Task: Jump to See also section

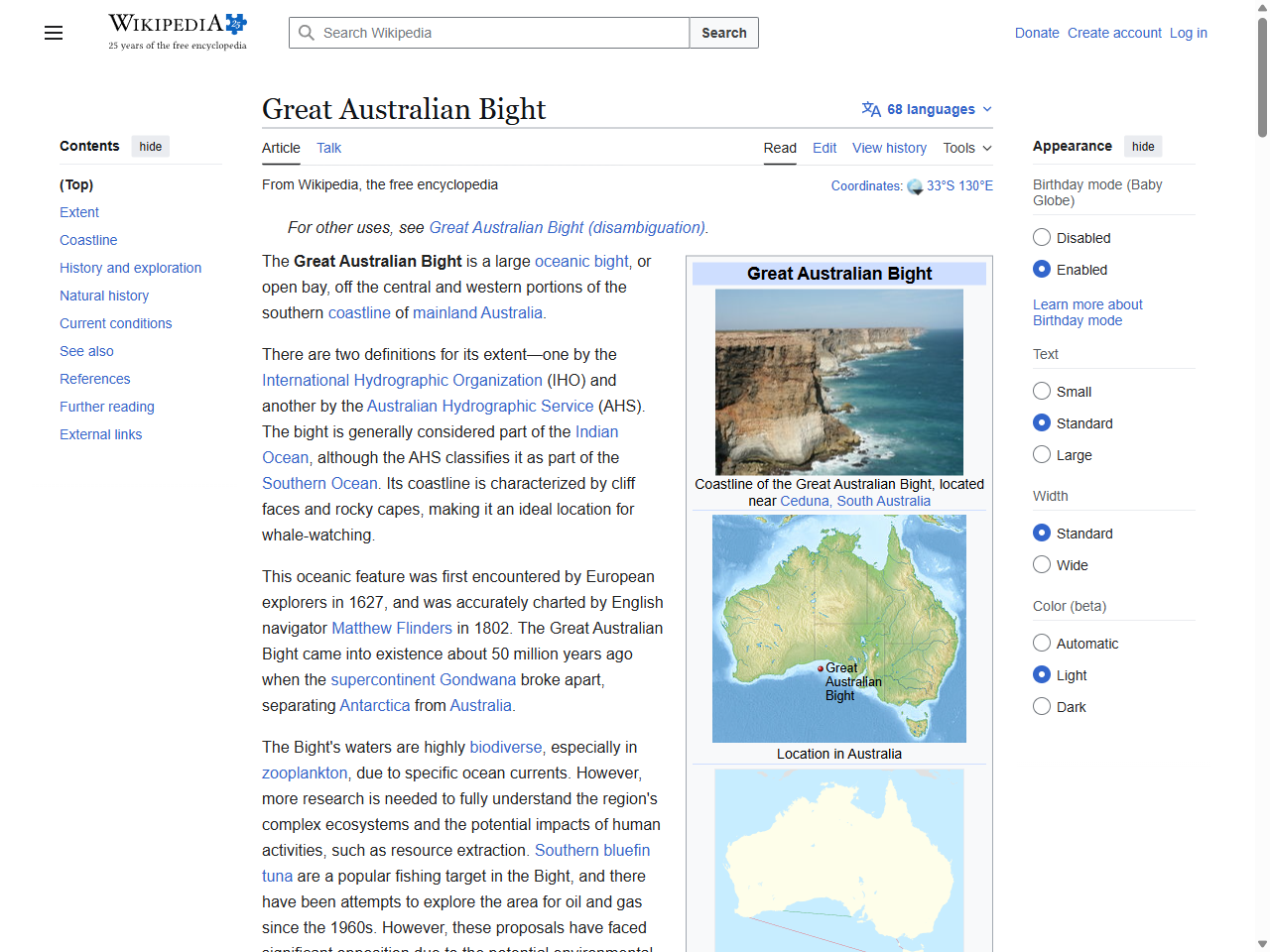Action: pos(86,351)
